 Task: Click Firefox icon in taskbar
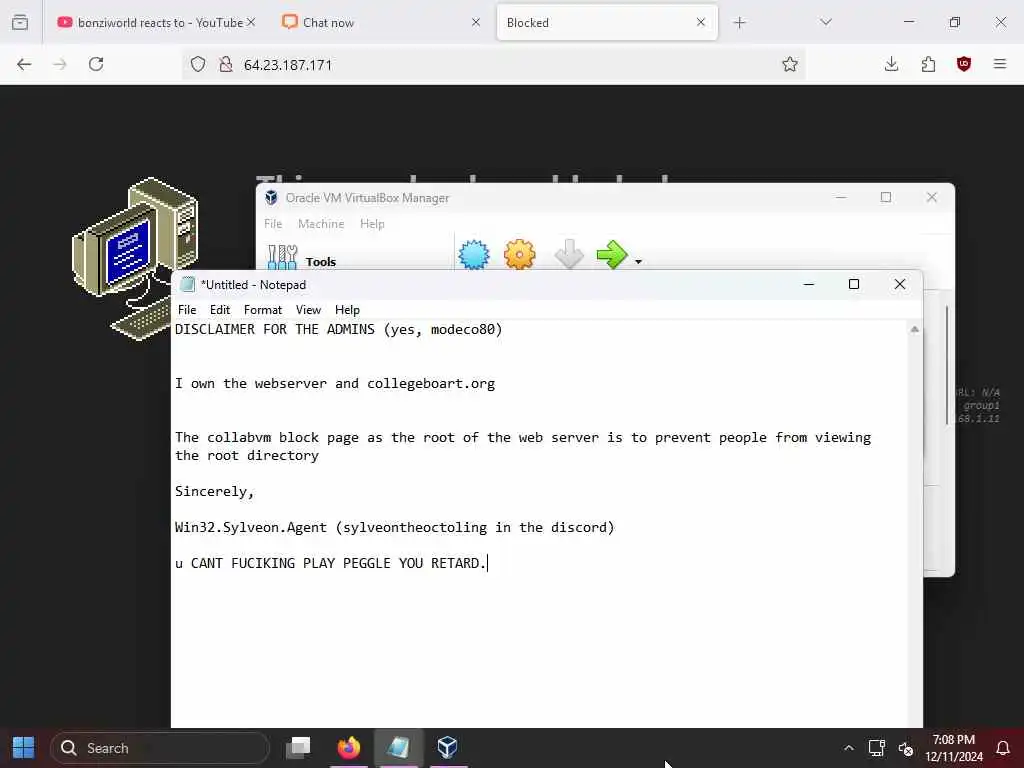point(349,747)
